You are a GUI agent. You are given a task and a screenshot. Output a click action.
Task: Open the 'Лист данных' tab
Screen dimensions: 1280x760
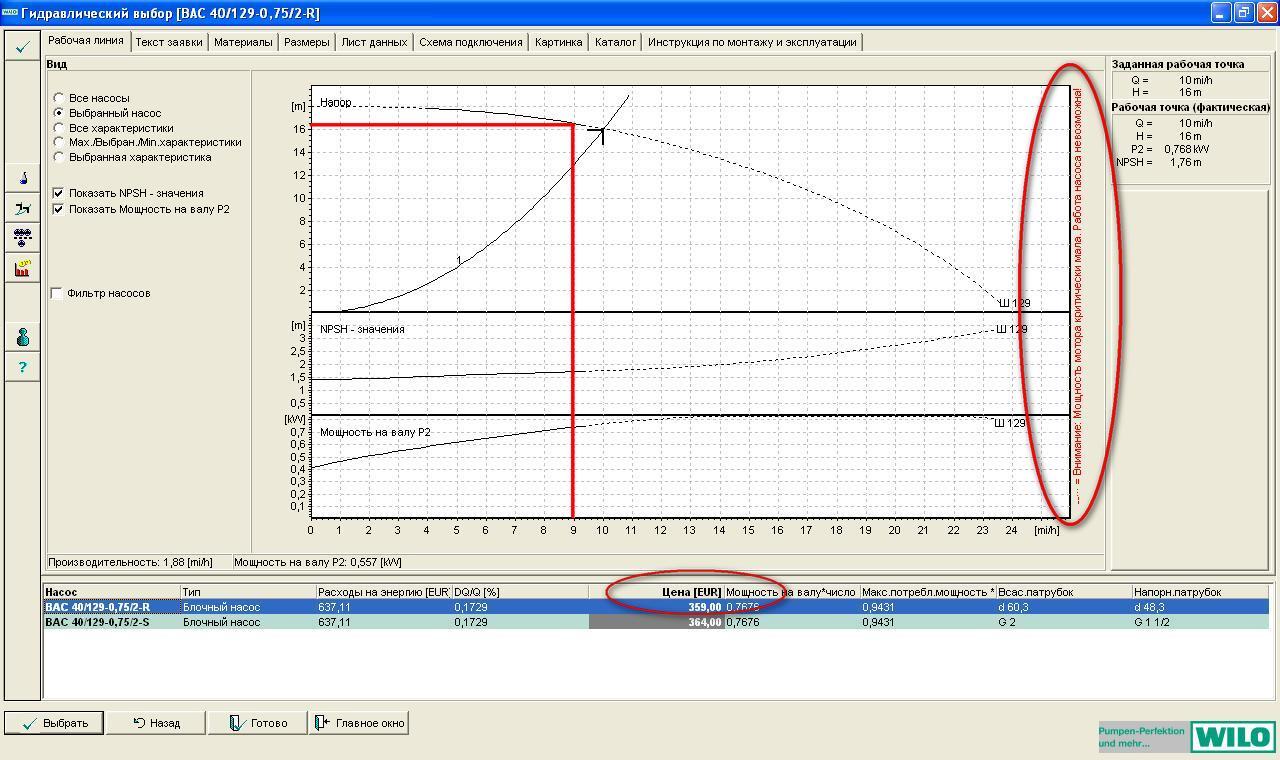374,42
